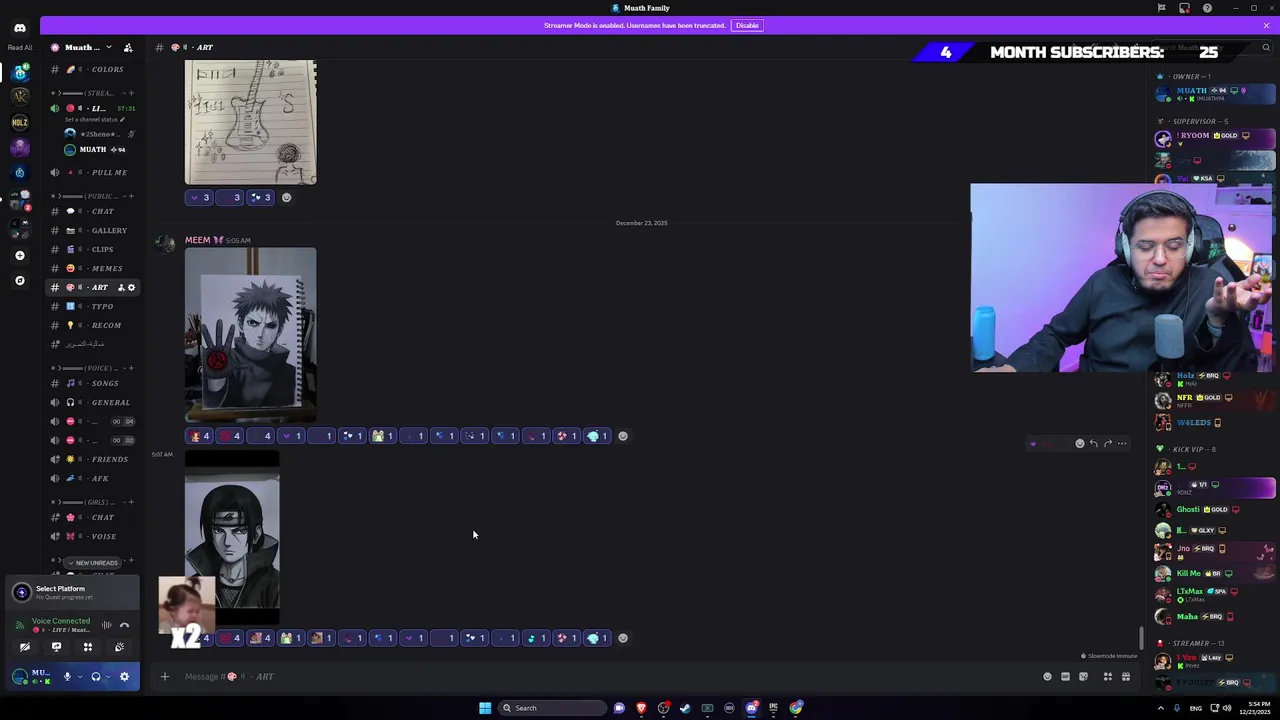The image size is (1280, 720).
Task: Open the TYPO channel
Action: pos(94,306)
